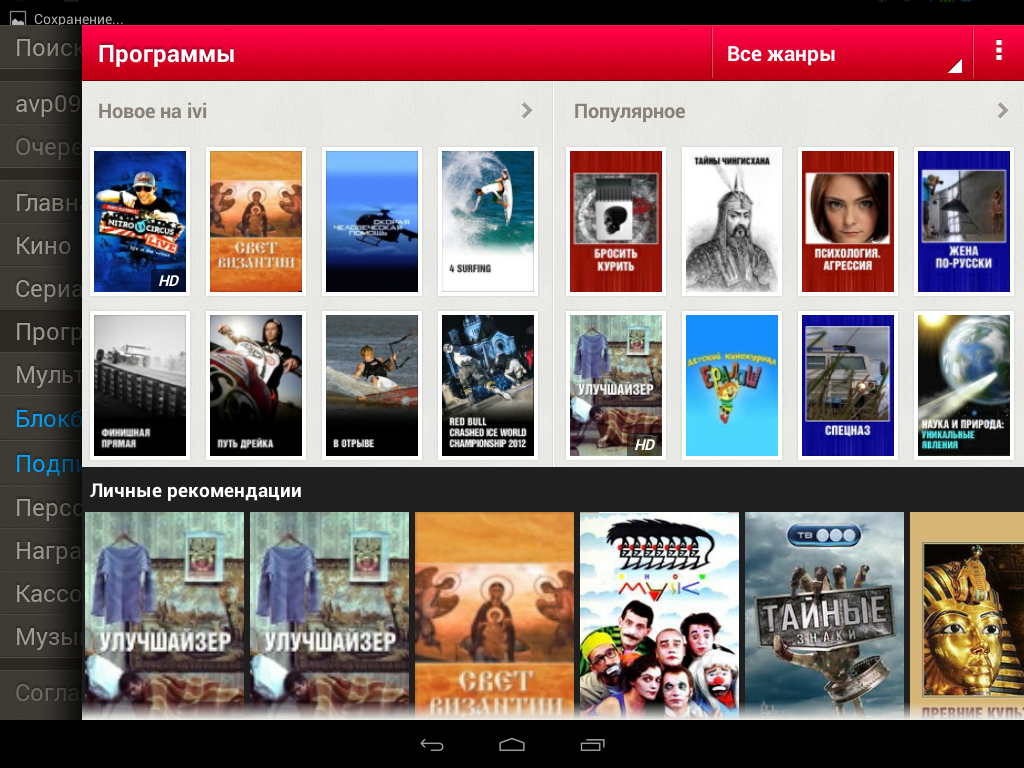
Task: Open the 4 Surfing program poster
Action: pos(488,221)
